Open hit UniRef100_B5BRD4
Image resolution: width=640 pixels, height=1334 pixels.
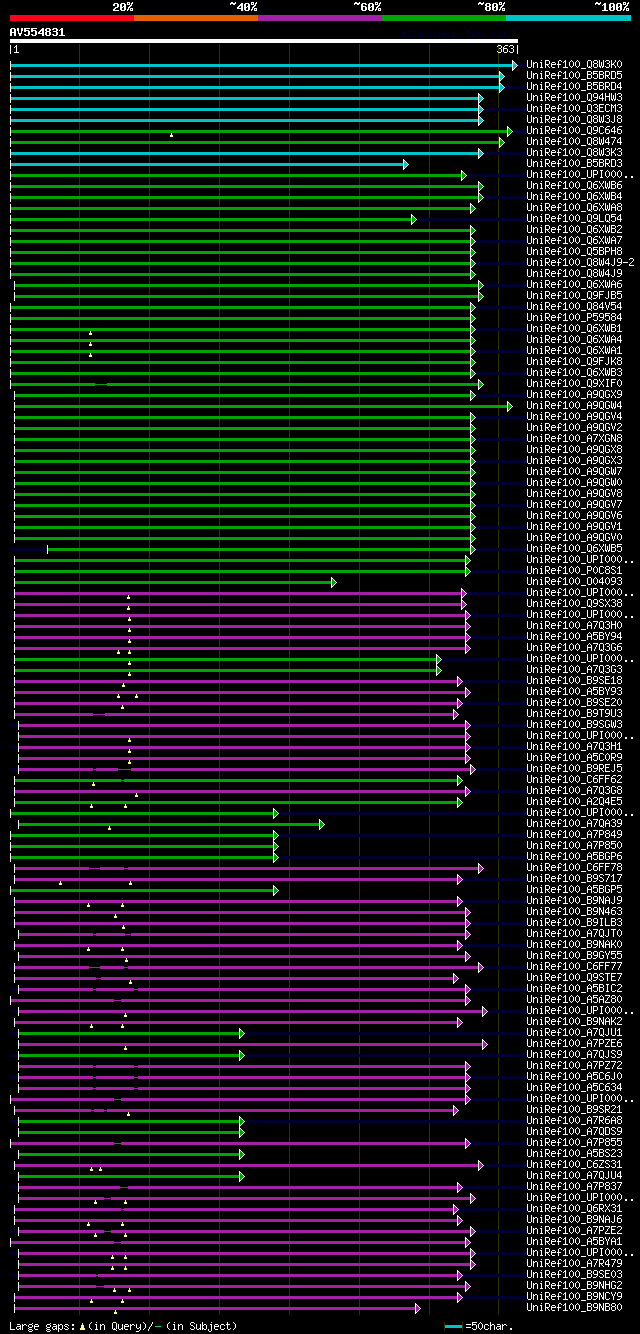[x=575, y=86]
